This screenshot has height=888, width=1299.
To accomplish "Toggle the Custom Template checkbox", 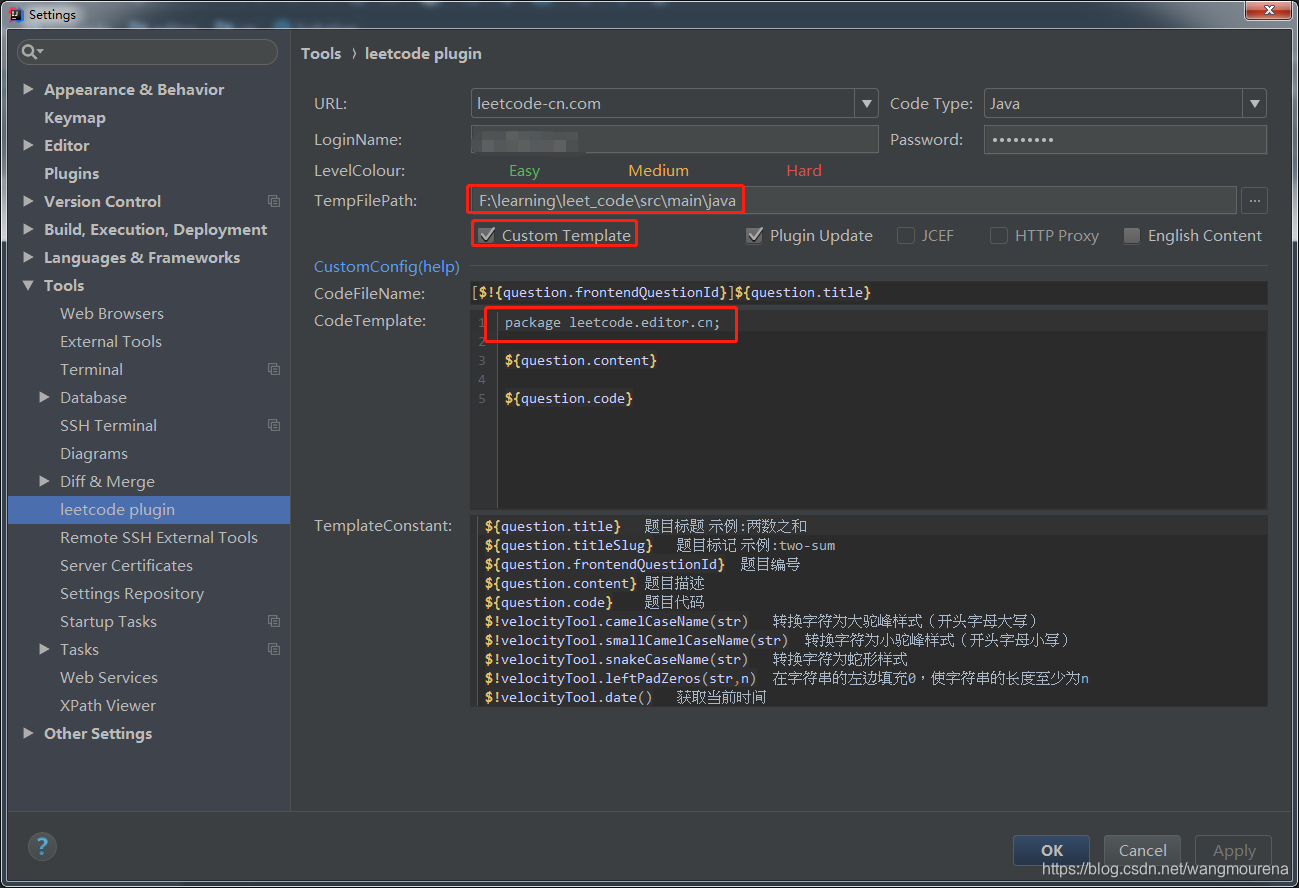I will [x=486, y=236].
